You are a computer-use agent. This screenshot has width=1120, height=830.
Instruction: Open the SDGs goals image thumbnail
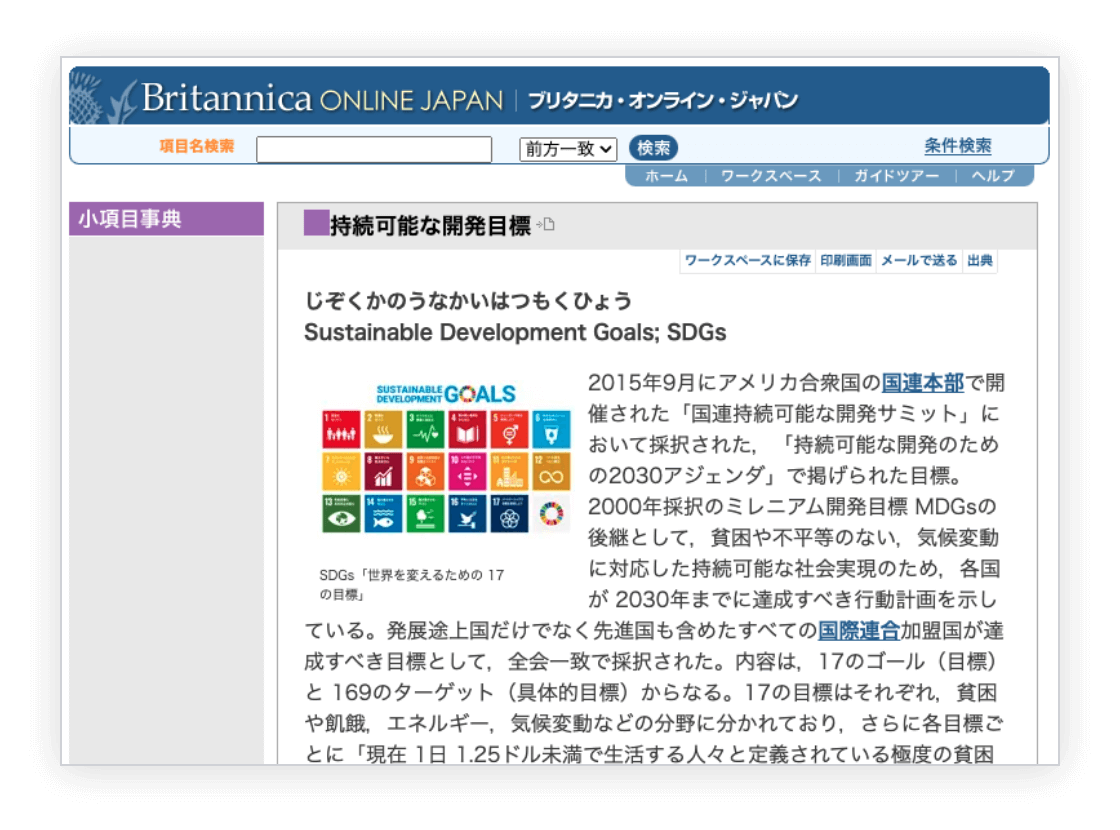446,457
